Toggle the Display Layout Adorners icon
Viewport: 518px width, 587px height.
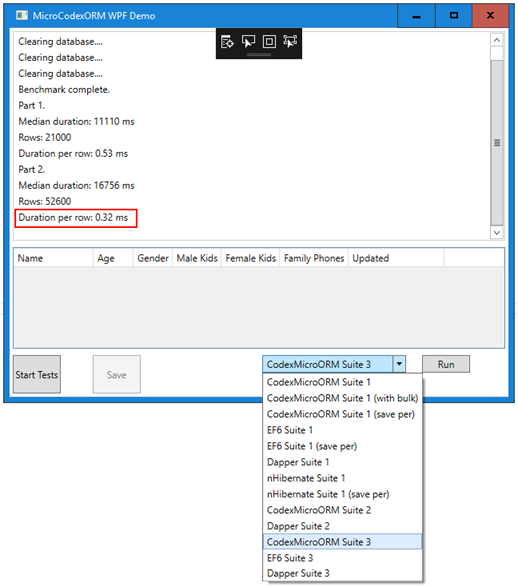(269, 41)
